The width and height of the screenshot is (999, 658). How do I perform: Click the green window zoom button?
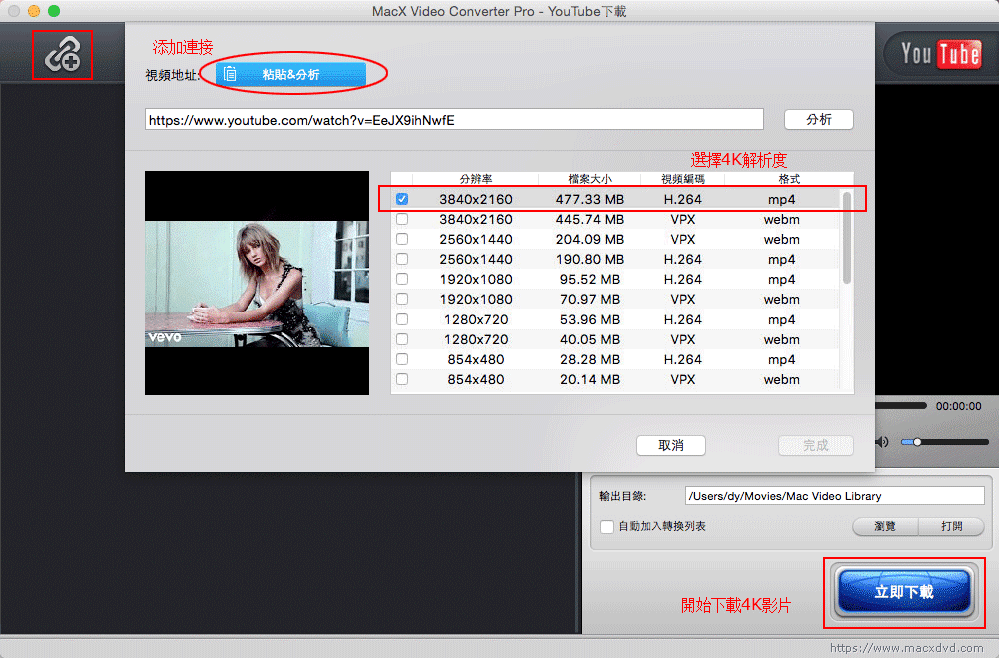click(x=54, y=11)
